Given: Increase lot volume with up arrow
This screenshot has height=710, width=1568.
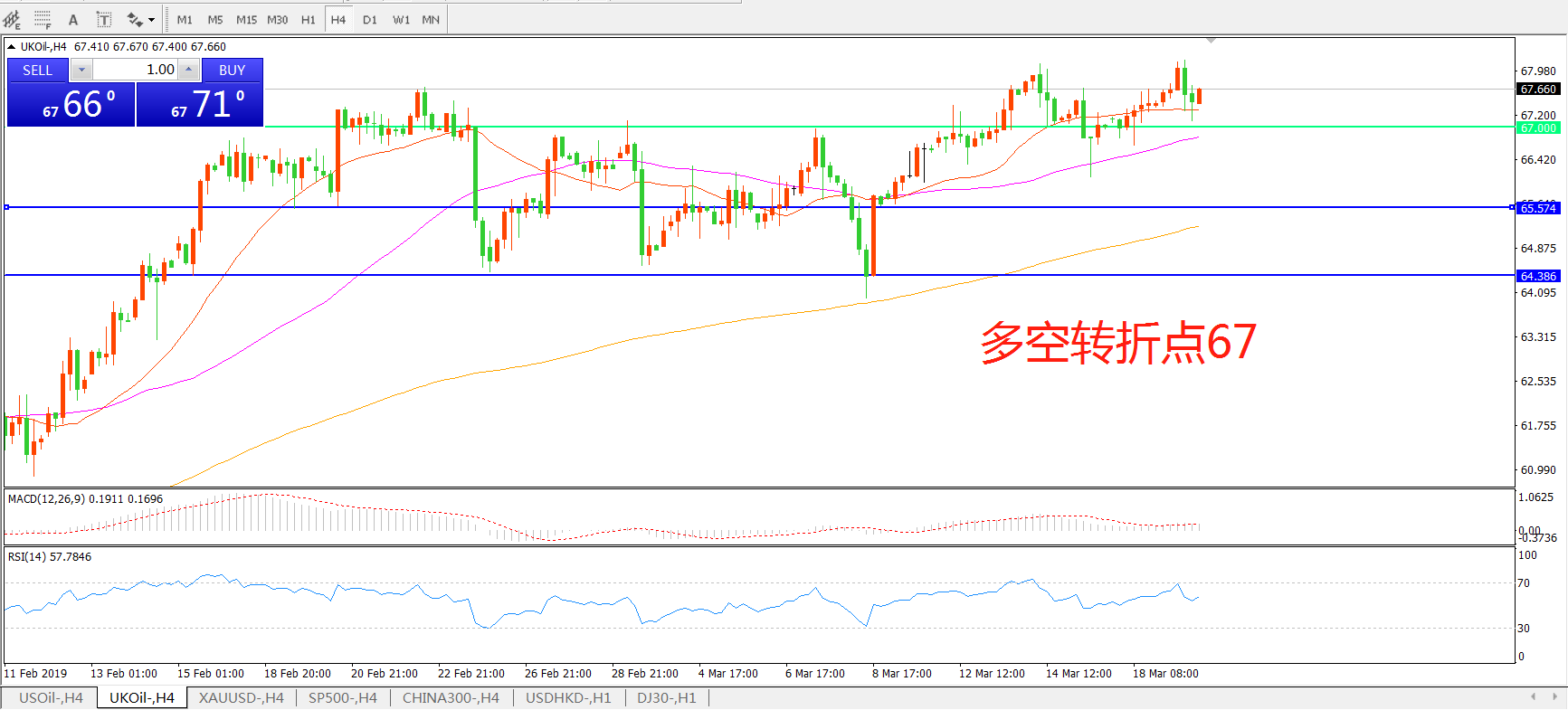Looking at the screenshot, I should tap(188, 70).
